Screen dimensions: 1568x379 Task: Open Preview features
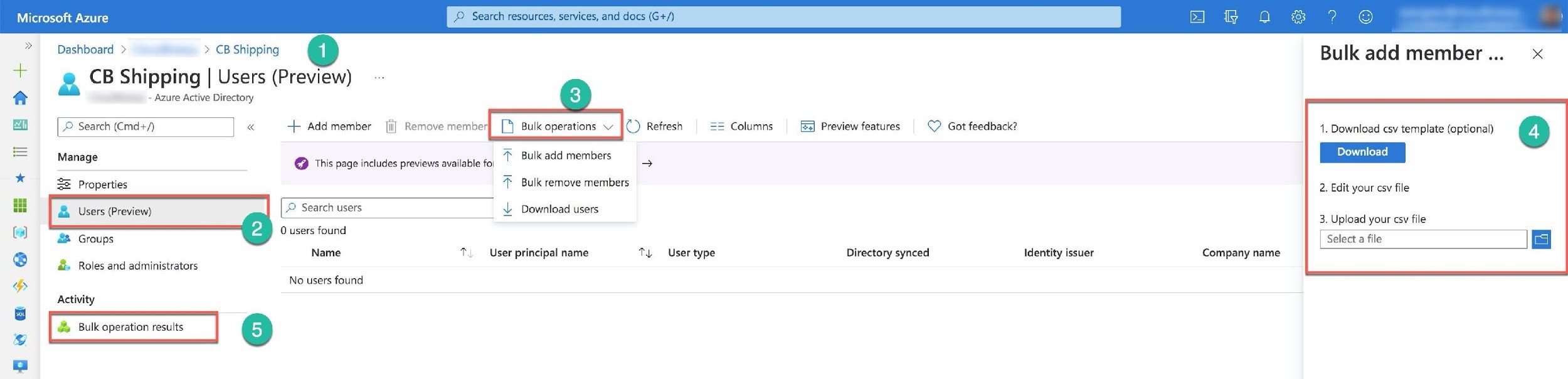(850, 127)
